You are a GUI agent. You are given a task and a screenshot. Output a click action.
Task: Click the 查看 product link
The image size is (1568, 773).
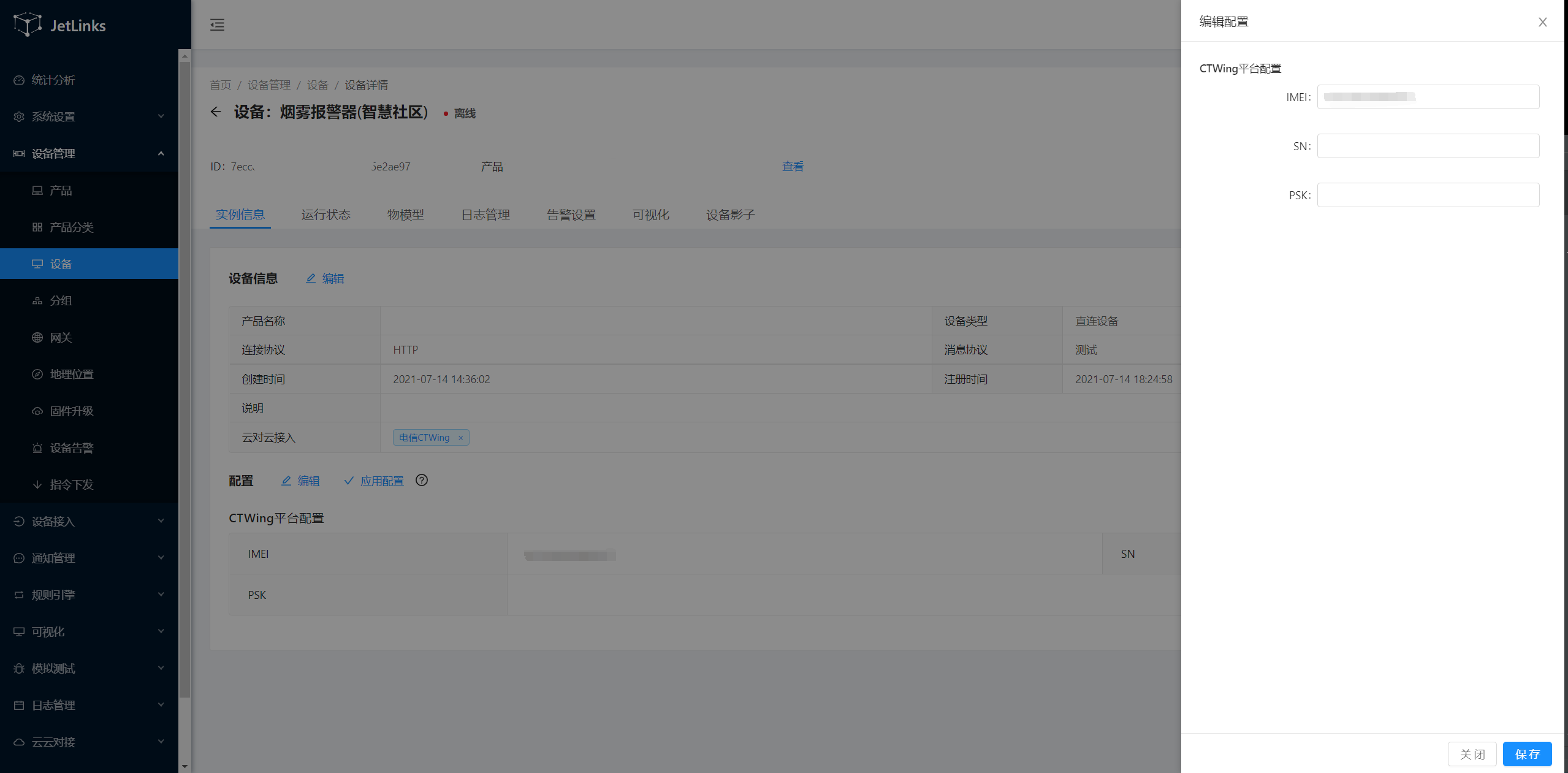coord(793,166)
